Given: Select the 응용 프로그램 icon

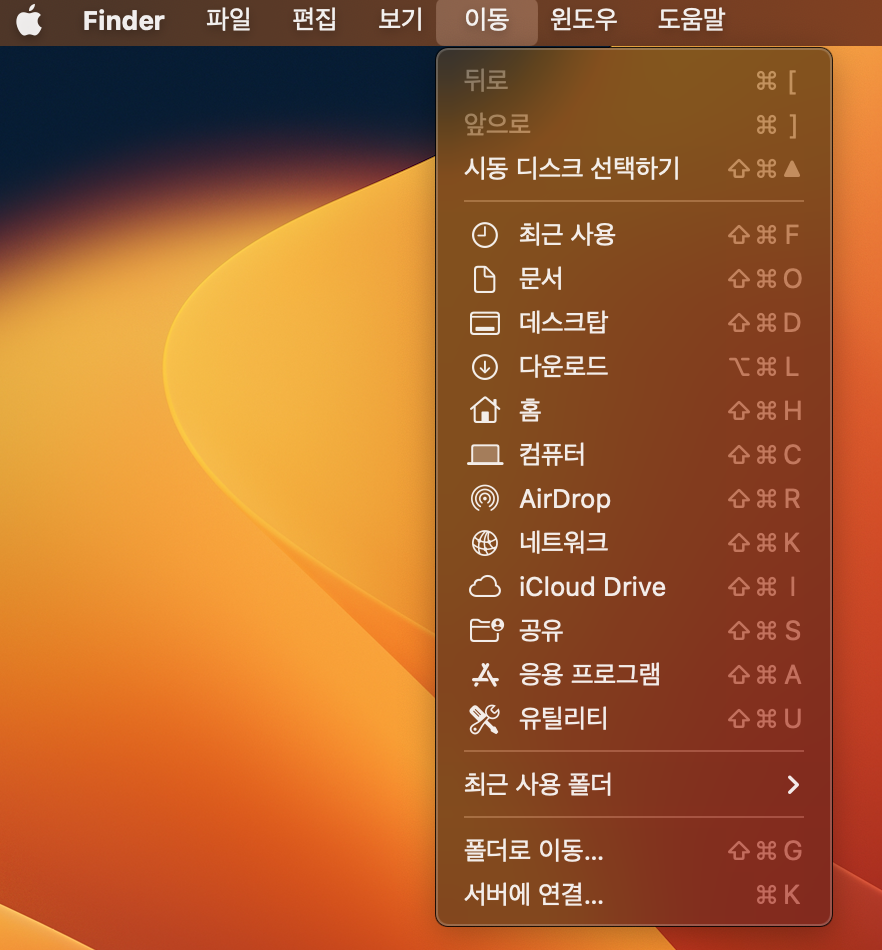Looking at the screenshot, I should [485, 675].
